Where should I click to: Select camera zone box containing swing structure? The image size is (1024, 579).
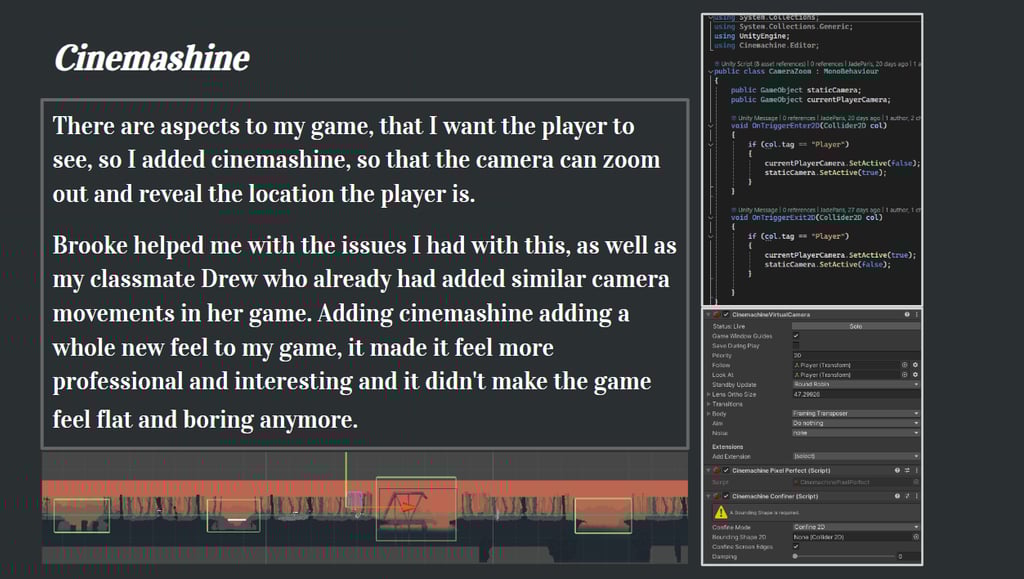click(415, 509)
